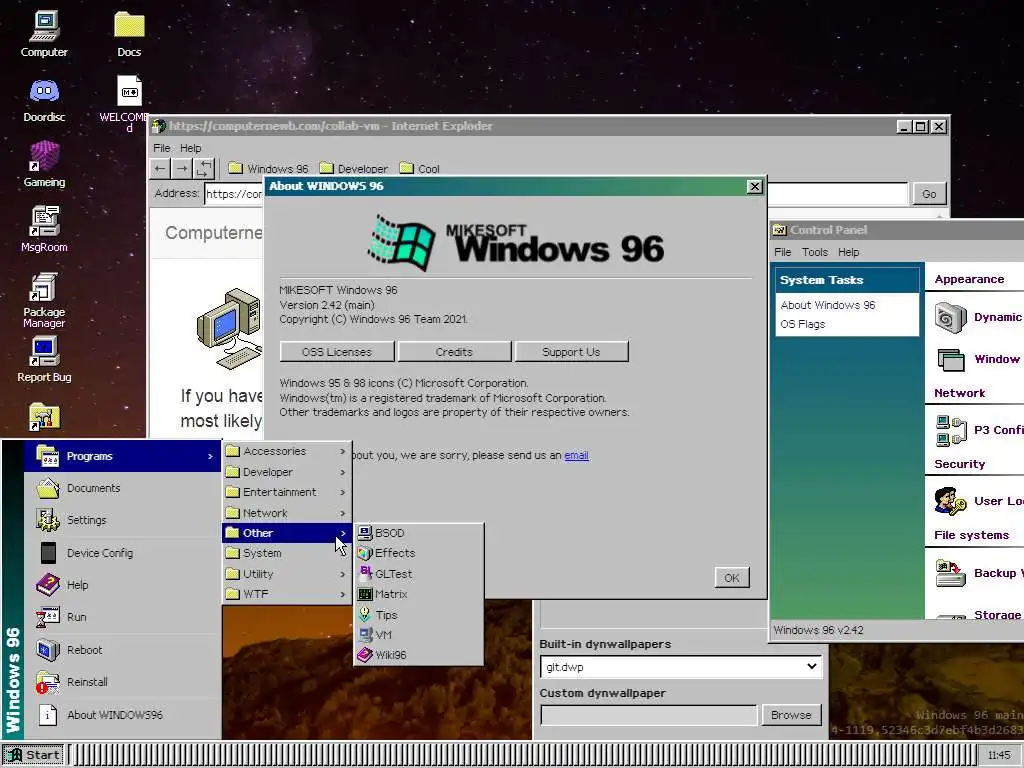Open the Cool bookmark folder
This screenshot has height=768, width=1024.
[419, 168]
